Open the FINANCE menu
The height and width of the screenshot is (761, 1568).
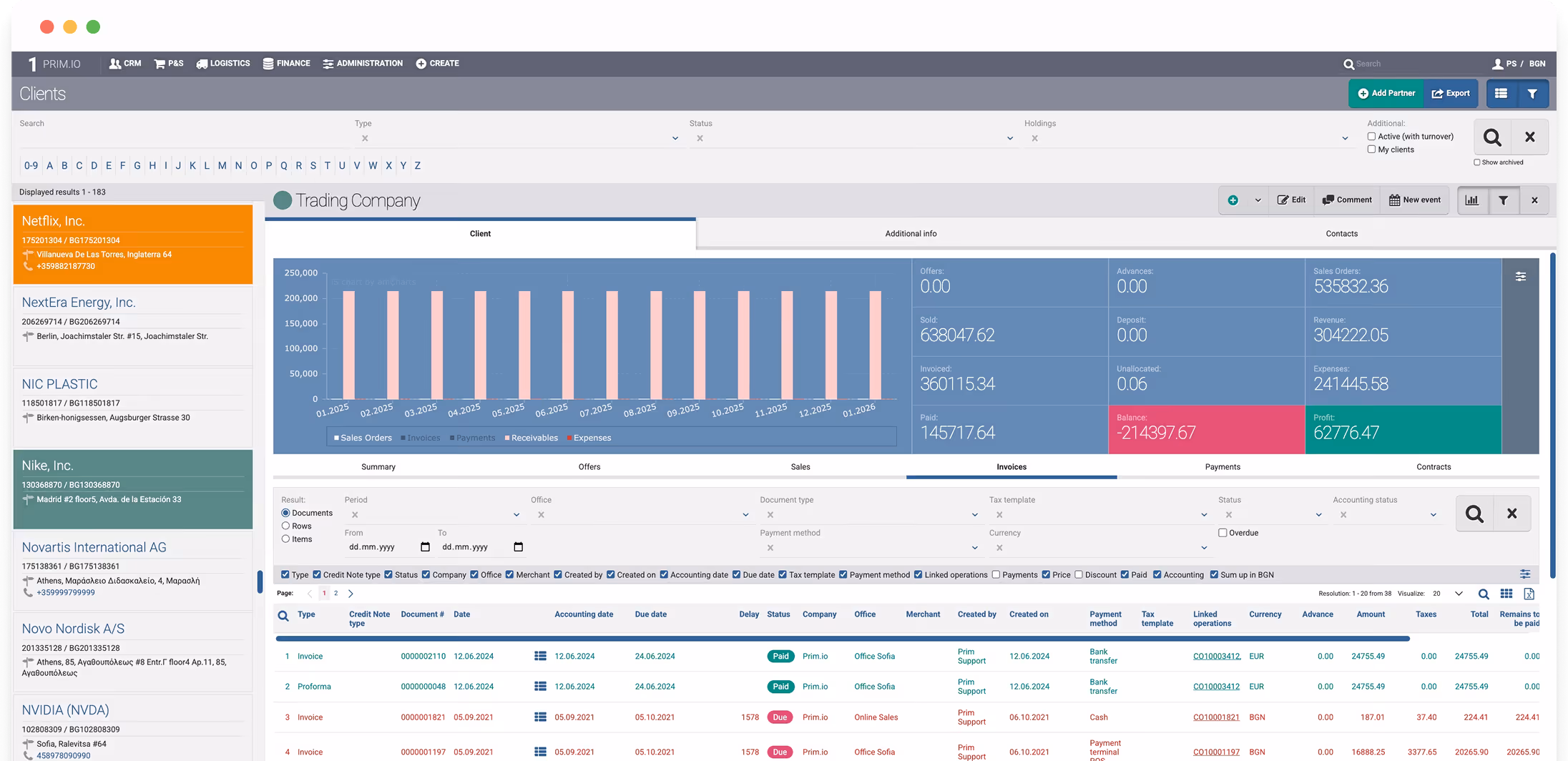(286, 64)
